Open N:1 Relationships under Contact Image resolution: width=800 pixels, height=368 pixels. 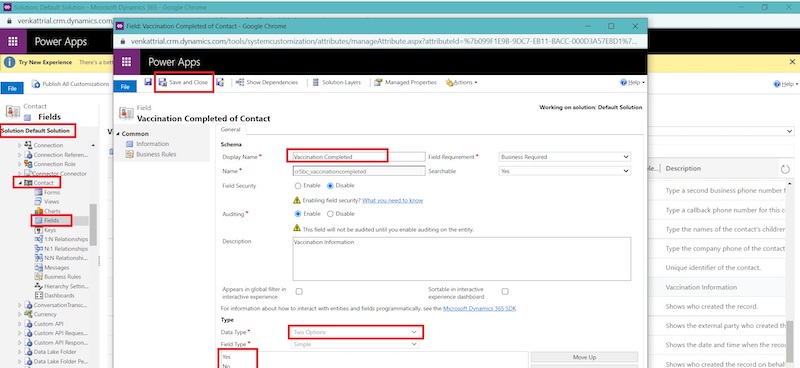(x=61, y=249)
